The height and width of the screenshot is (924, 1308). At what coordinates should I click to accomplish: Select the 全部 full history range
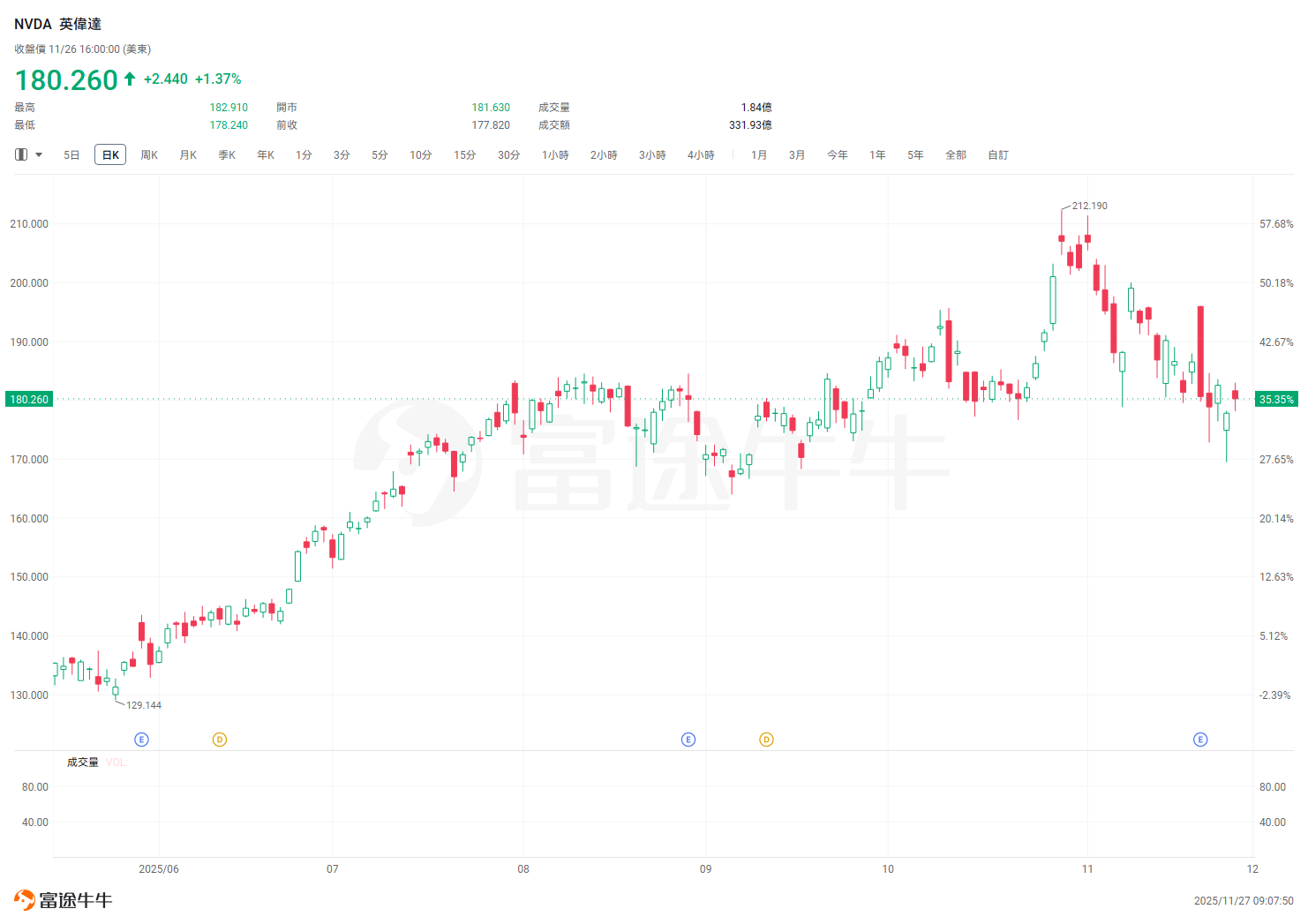pos(956,155)
